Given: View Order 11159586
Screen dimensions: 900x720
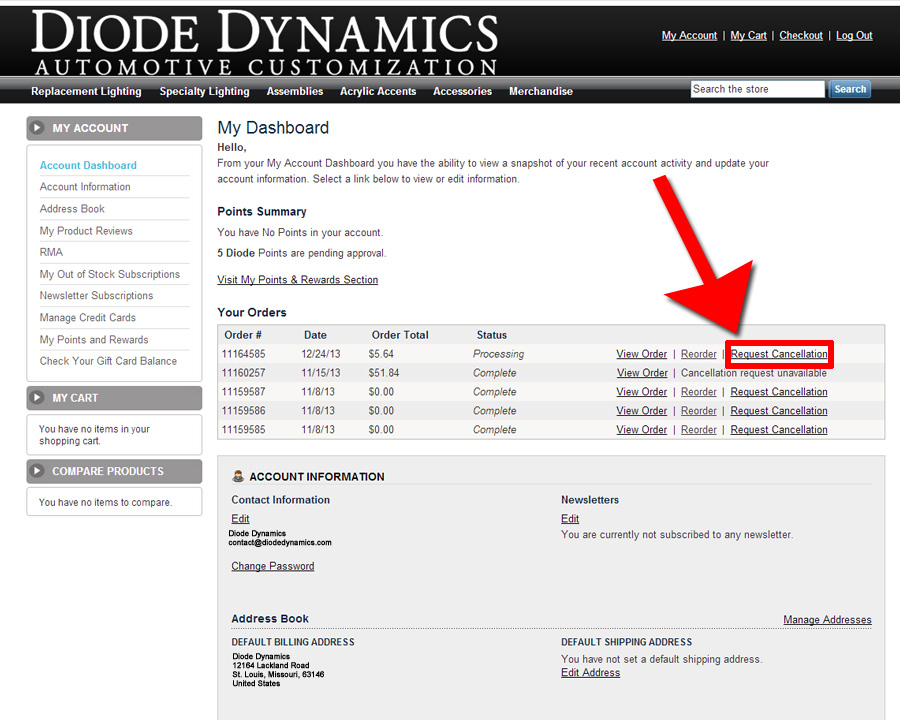Looking at the screenshot, I should (641, 411).
